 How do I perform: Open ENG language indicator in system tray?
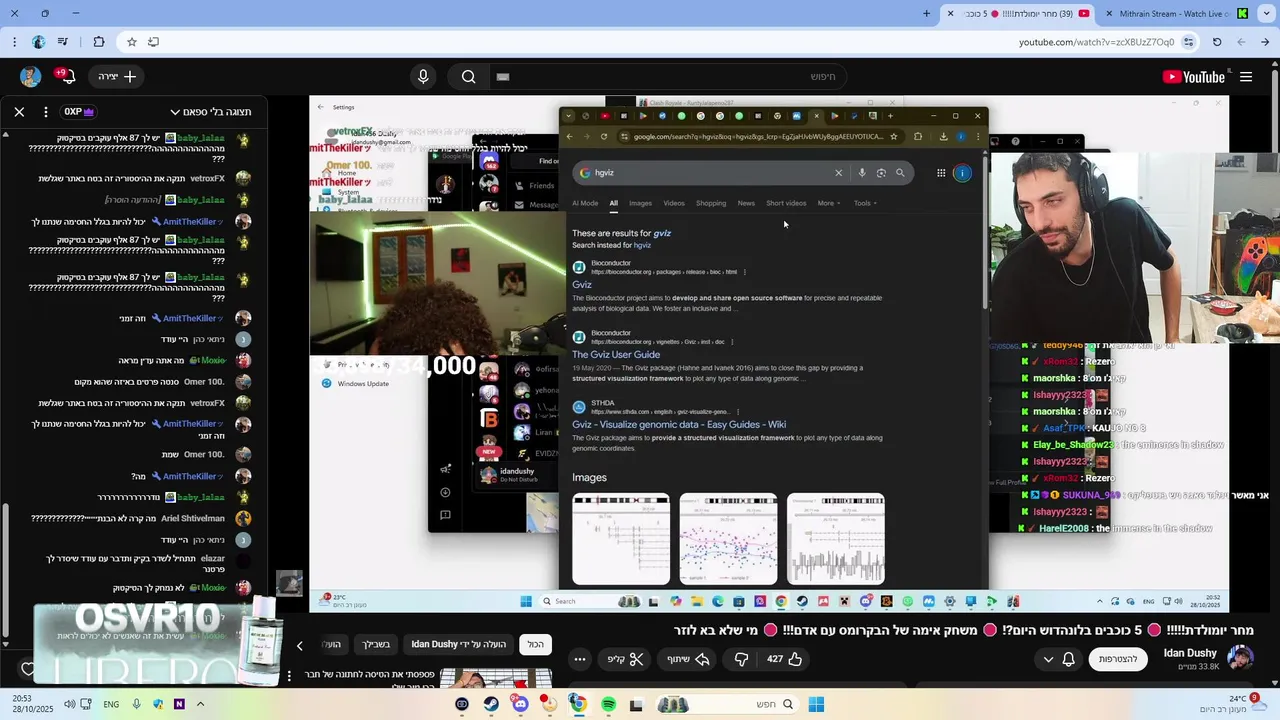(x=111, y=704)
